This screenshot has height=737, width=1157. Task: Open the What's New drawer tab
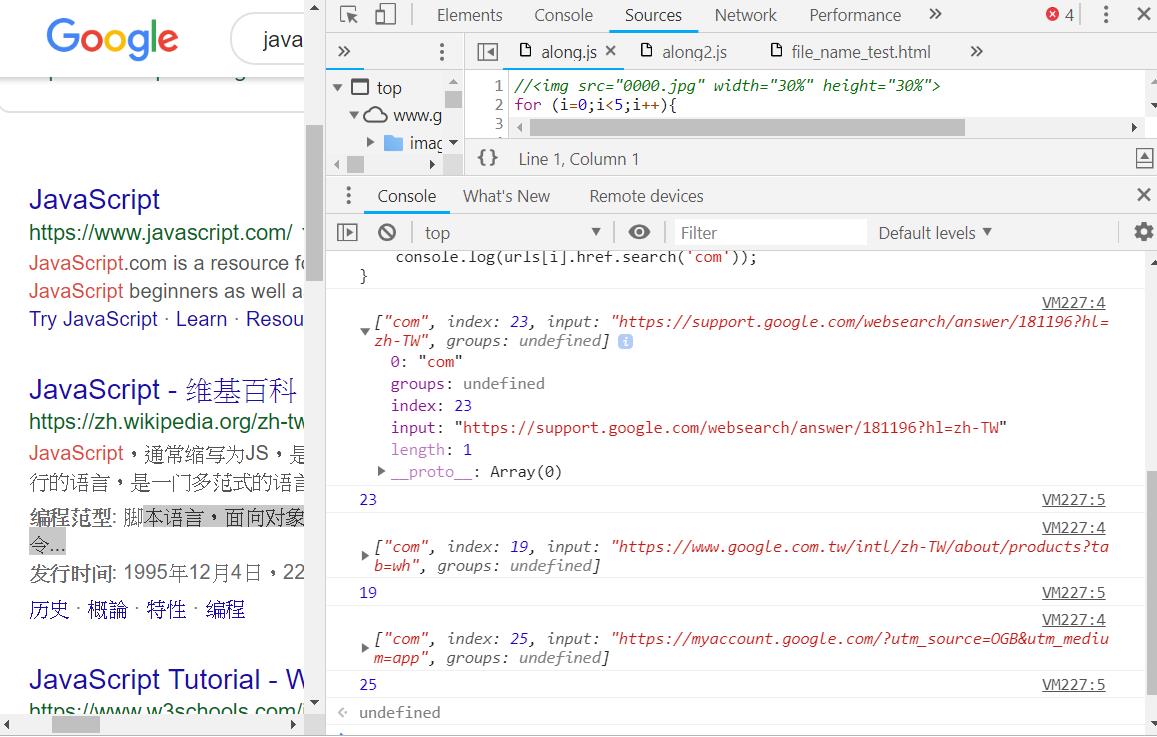click(506, 196)
